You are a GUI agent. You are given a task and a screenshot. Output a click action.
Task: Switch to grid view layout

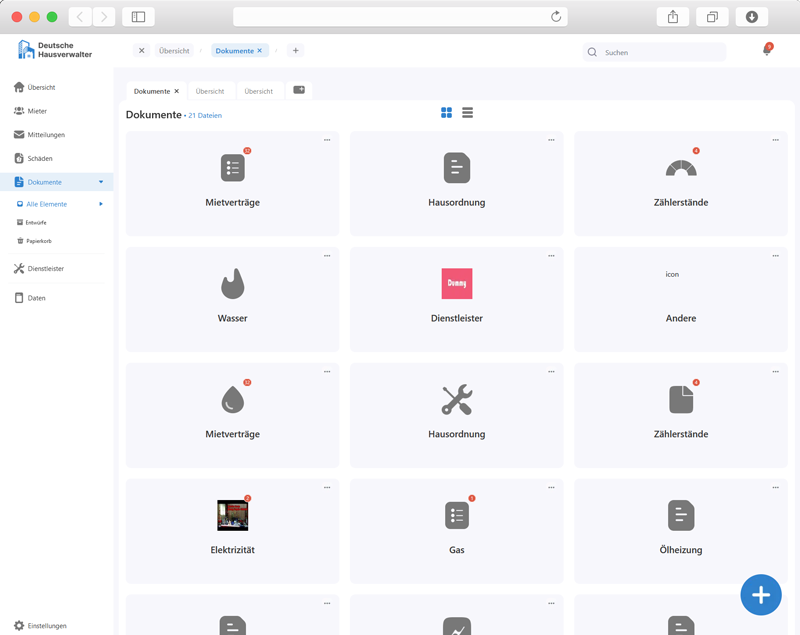tap(446, 113)
